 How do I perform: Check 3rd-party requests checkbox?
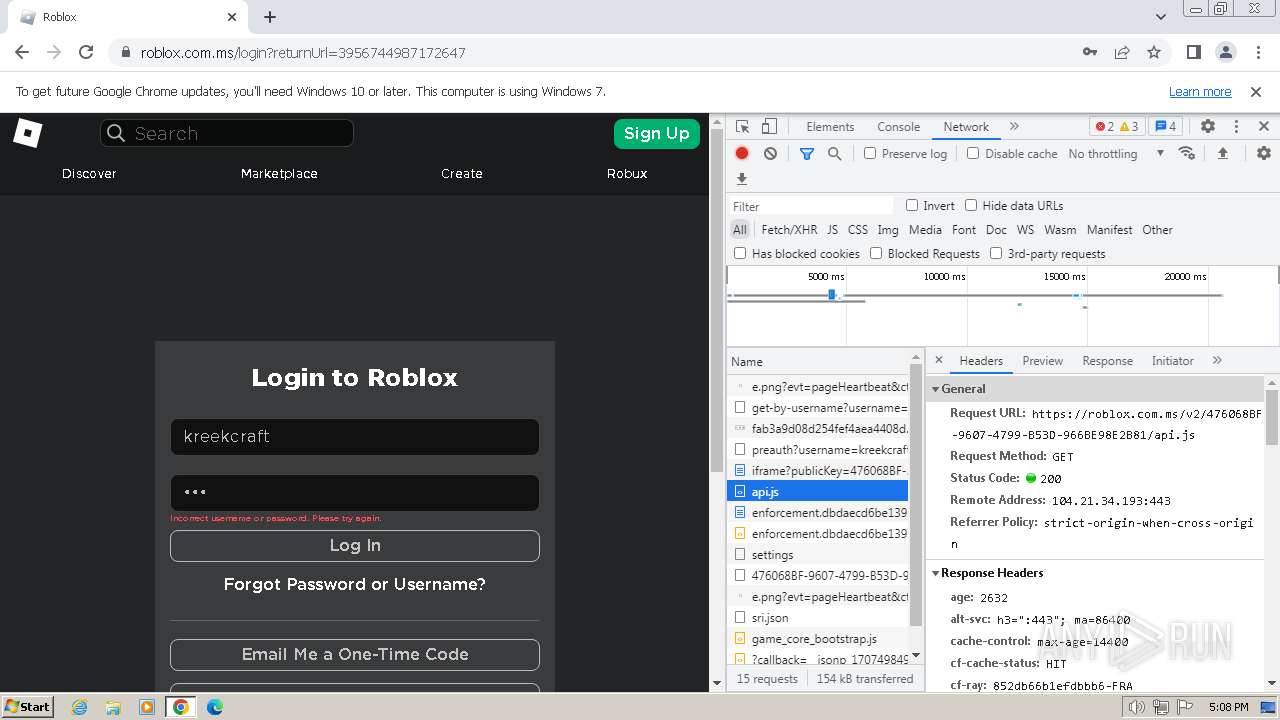996,253
